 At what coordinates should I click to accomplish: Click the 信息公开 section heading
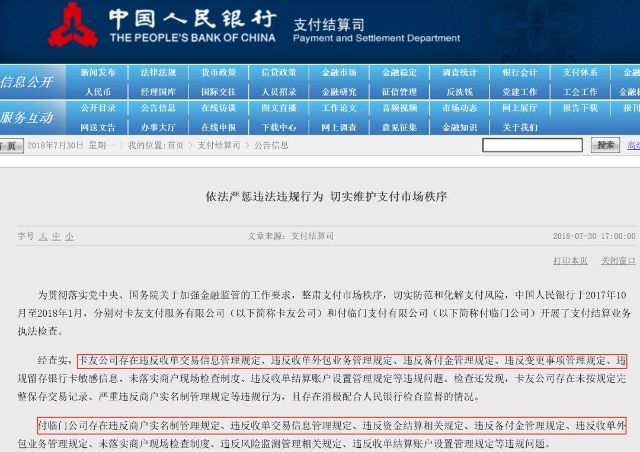click(x=27, y=82)
